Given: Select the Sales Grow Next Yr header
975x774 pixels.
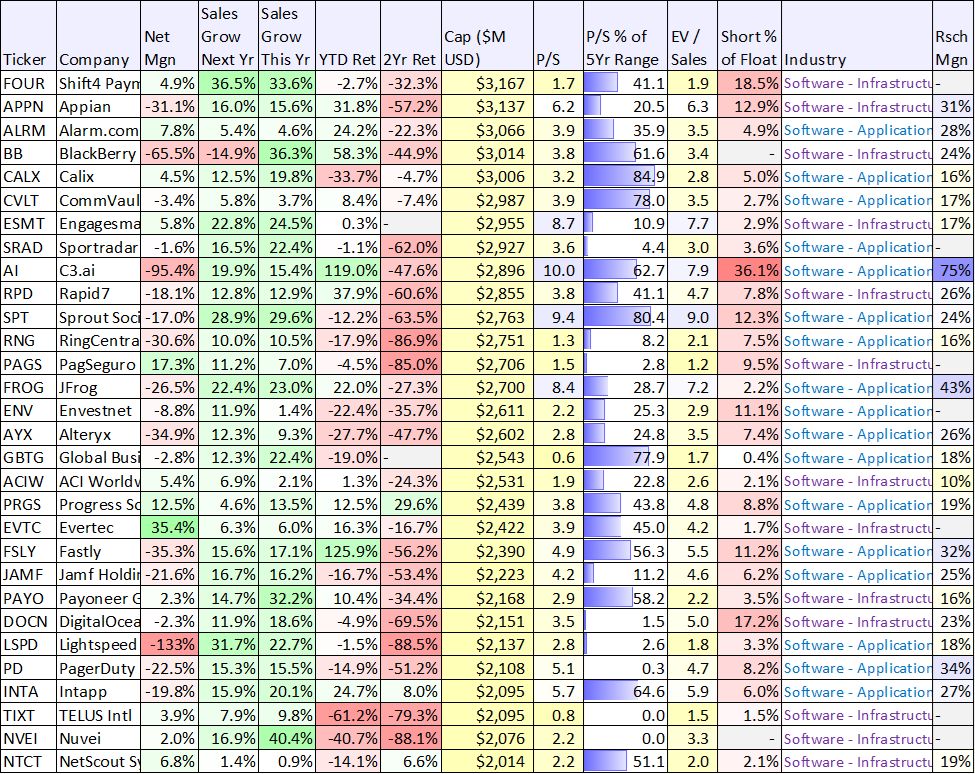Looking at the screenshot, I should click(x=228, y=35).
